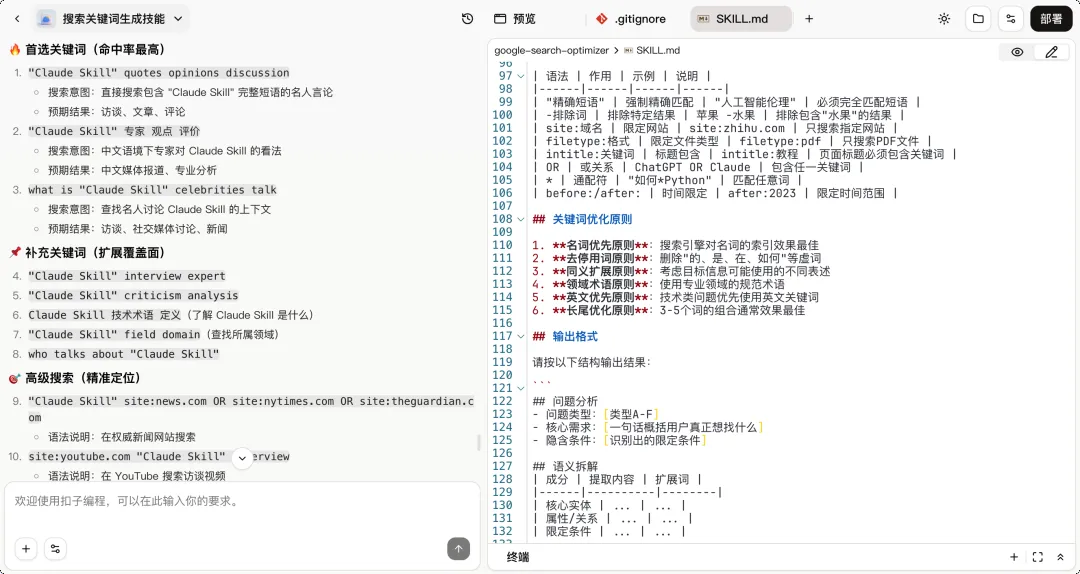Image resolution: width=1080 pixels, height=574 pixels.
Task: Click the plus attachment button in chat box
Action: (26, 548)
